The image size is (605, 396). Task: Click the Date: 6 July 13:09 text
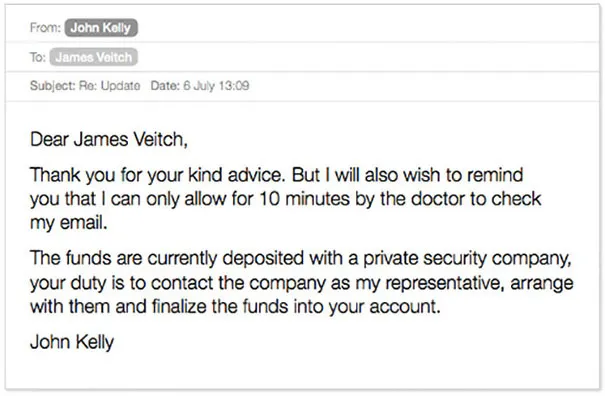[x=200, y=85]
